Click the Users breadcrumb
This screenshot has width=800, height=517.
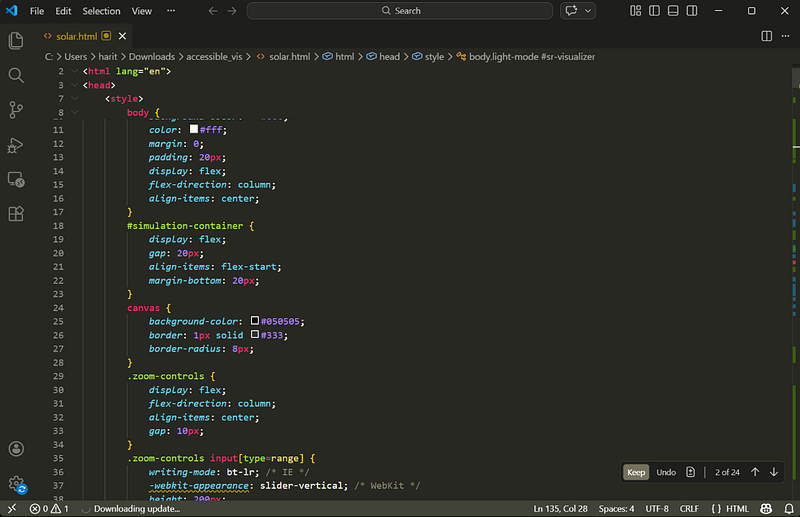(x=76, y=57)
